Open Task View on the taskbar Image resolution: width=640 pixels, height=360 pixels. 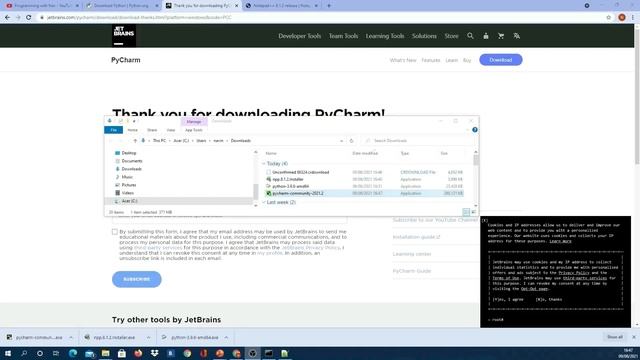pos(56,353)
